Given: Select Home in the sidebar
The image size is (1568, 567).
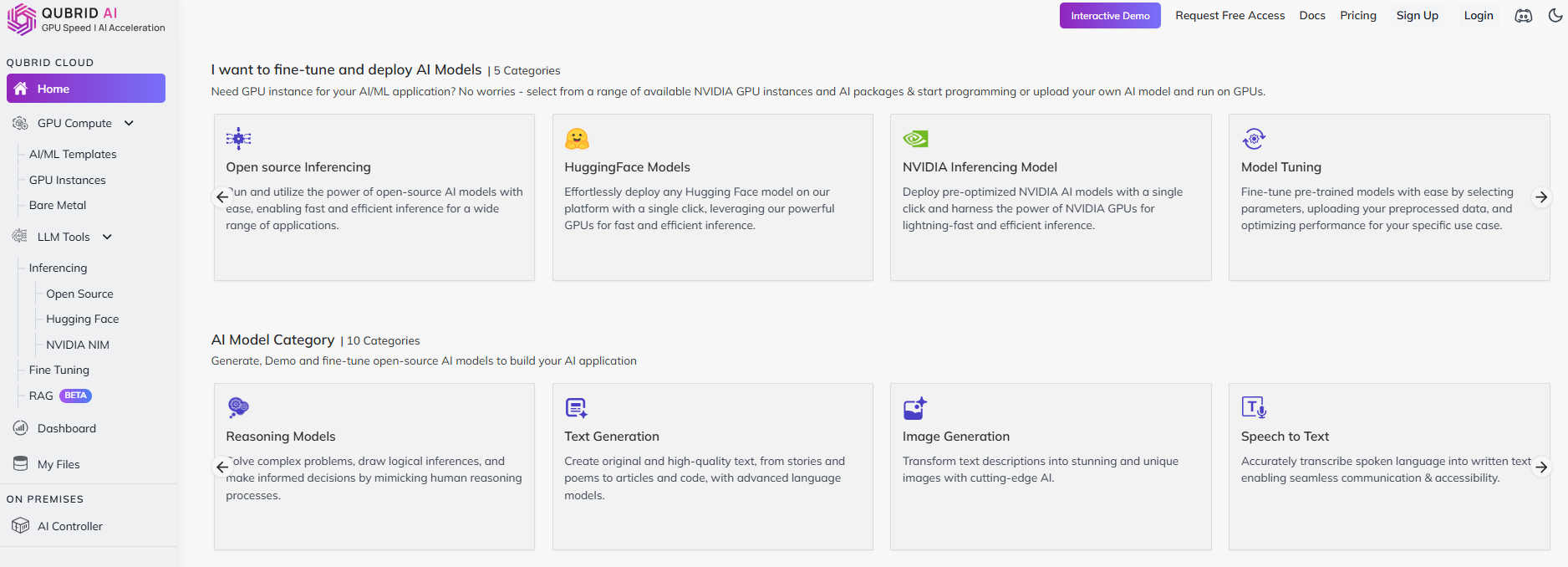Looking at the screenshot, I should [86, 89].
